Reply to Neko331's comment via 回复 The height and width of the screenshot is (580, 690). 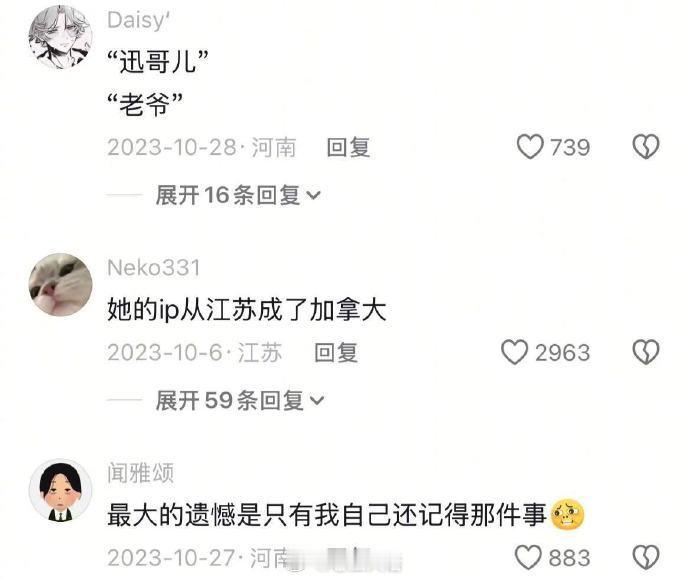point(336,352)
